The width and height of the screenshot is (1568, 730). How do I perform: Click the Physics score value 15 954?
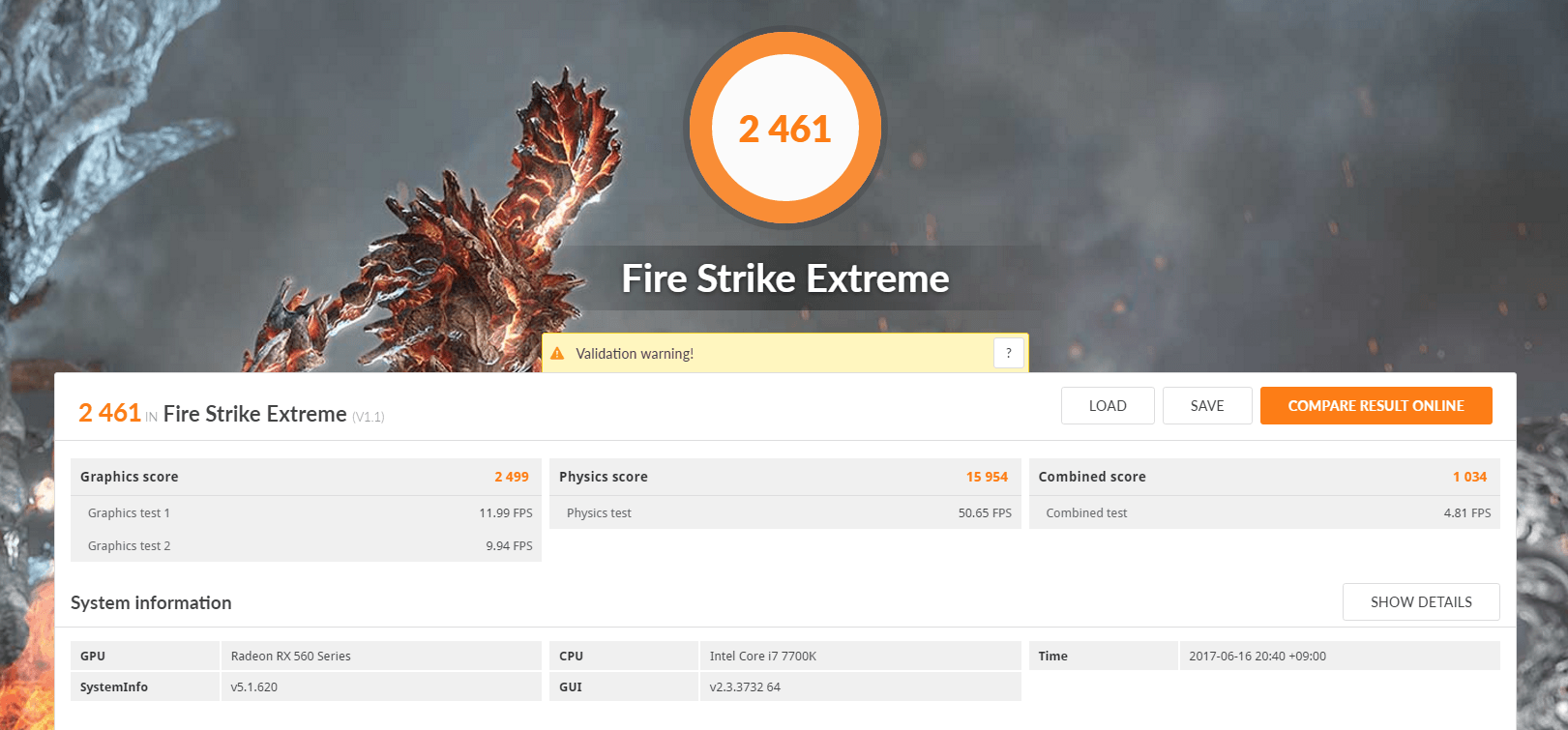pos(987,477)
